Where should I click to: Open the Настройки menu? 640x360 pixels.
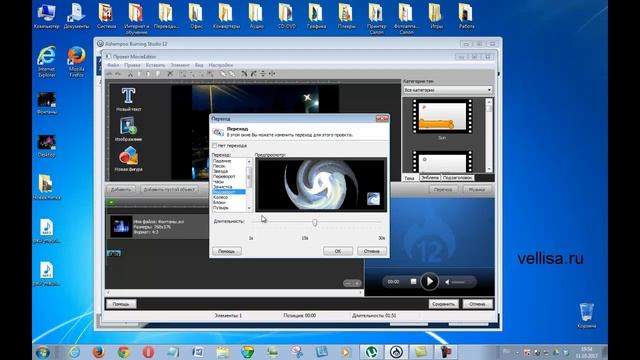tap(221, 65)
